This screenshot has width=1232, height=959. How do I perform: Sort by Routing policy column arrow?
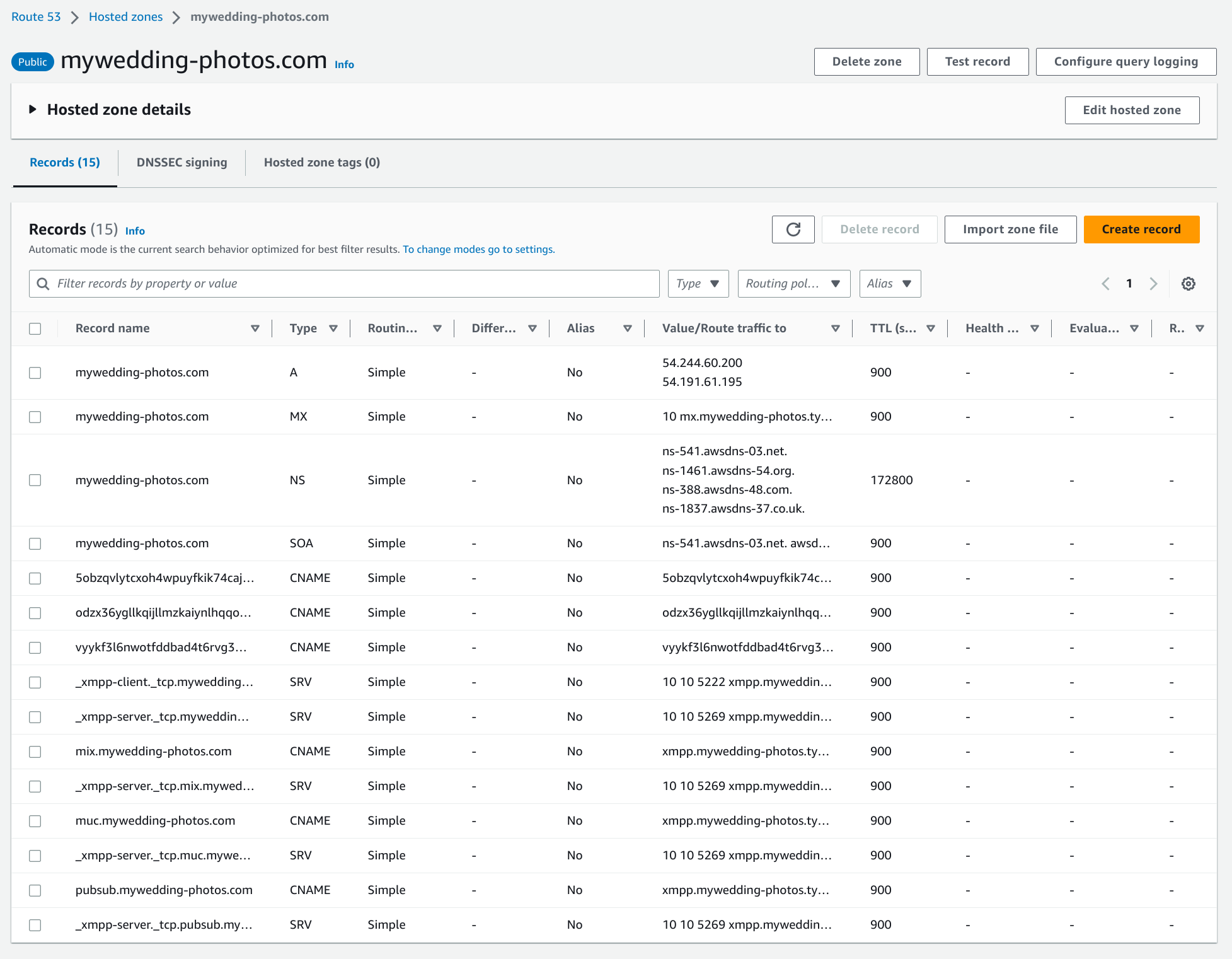tap(437, 328)
